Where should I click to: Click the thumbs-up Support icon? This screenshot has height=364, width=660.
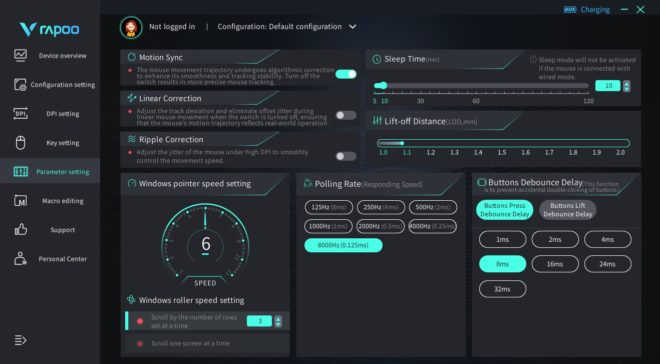[x=20, y=230]
